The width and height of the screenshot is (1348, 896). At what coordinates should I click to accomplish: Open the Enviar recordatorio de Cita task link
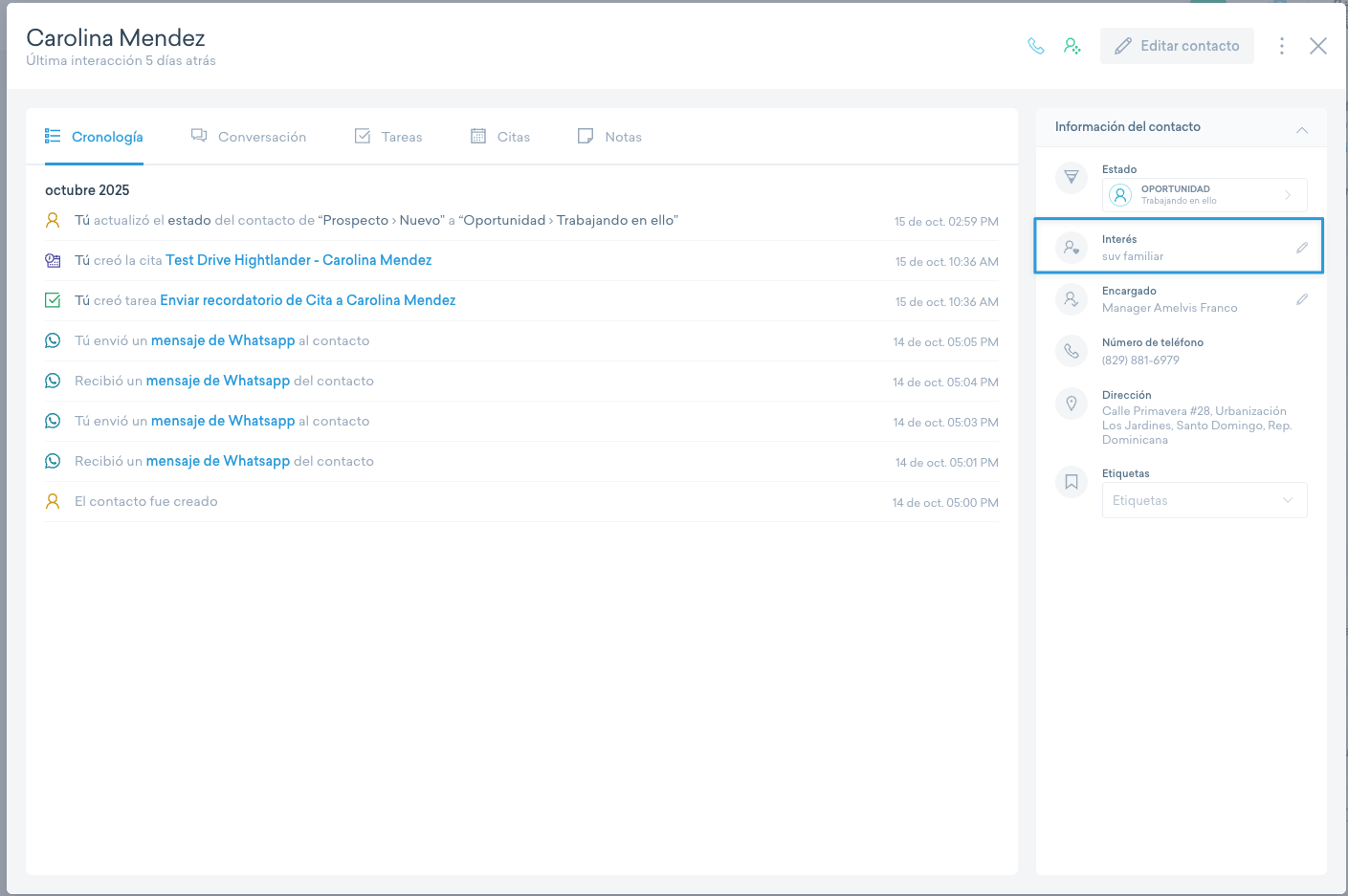point(307,300)
